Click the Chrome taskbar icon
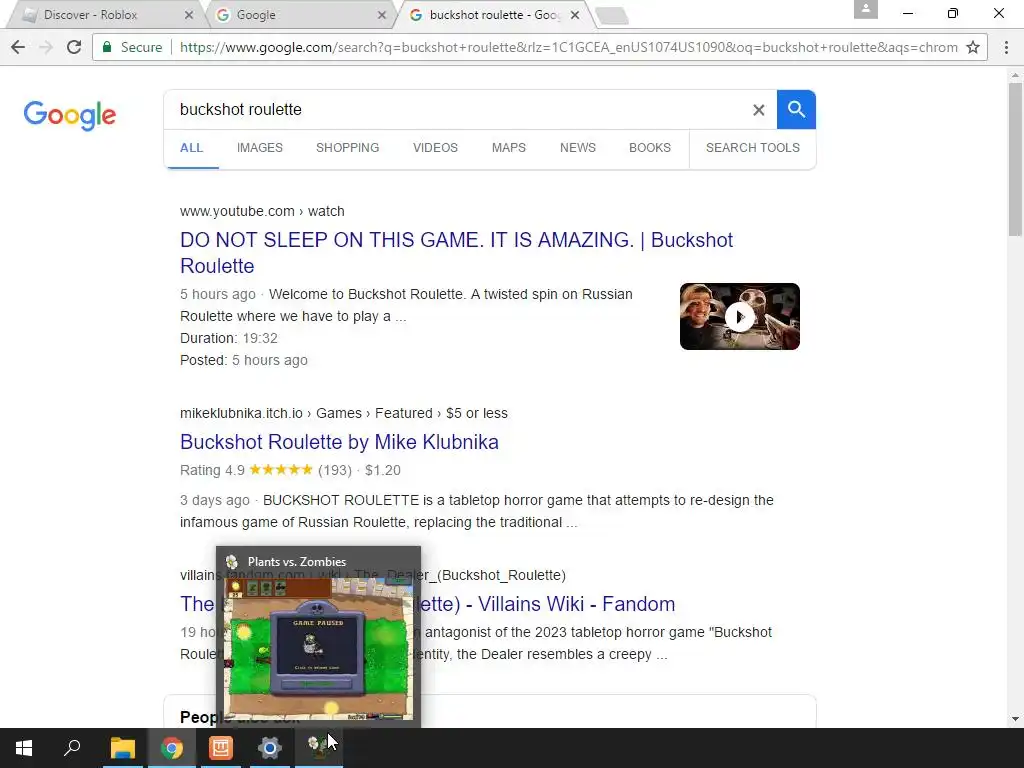The image size is (1024, 768). [x=172, y=748]
